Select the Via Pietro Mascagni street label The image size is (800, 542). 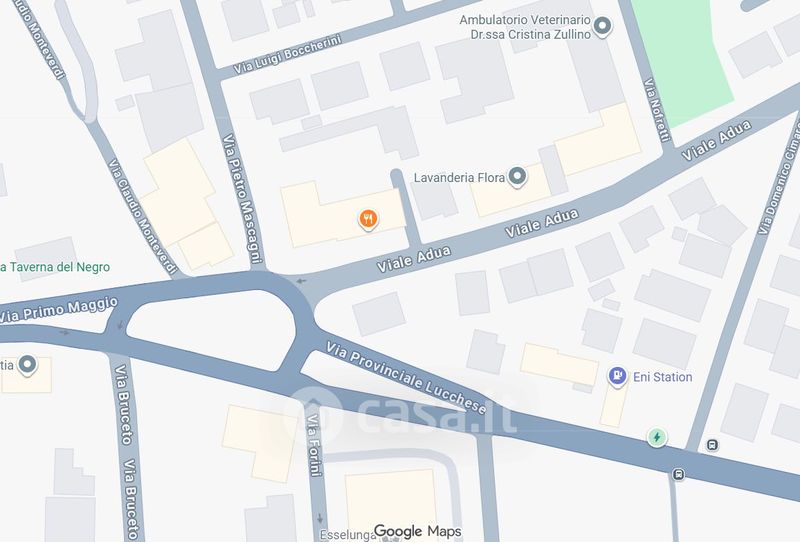pyautogui.click(x=242, y=199)
